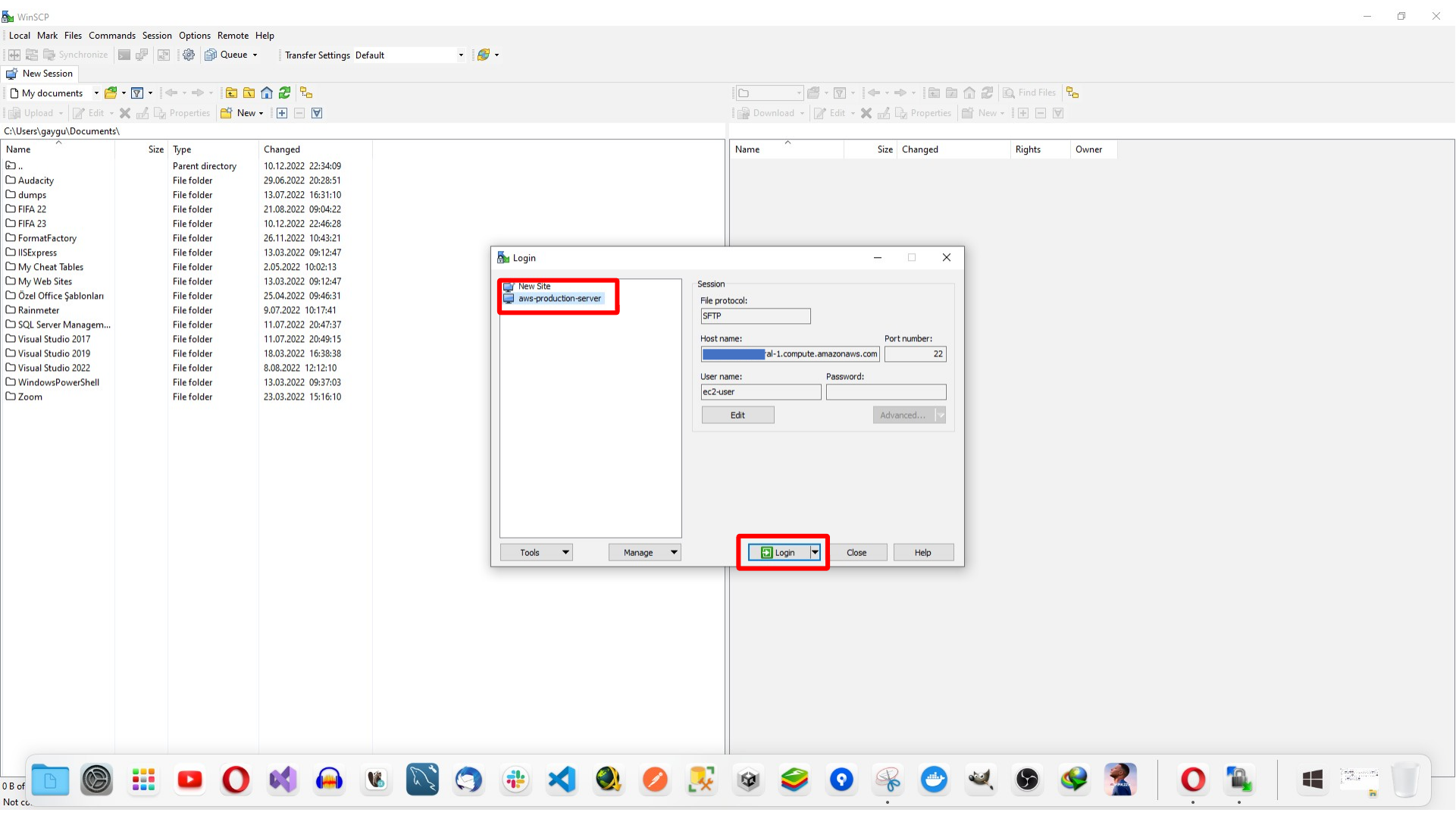This screenshot has width=1456, height=819.
Task: Open the local filter dropdown arrow
Action: (150, 93)
